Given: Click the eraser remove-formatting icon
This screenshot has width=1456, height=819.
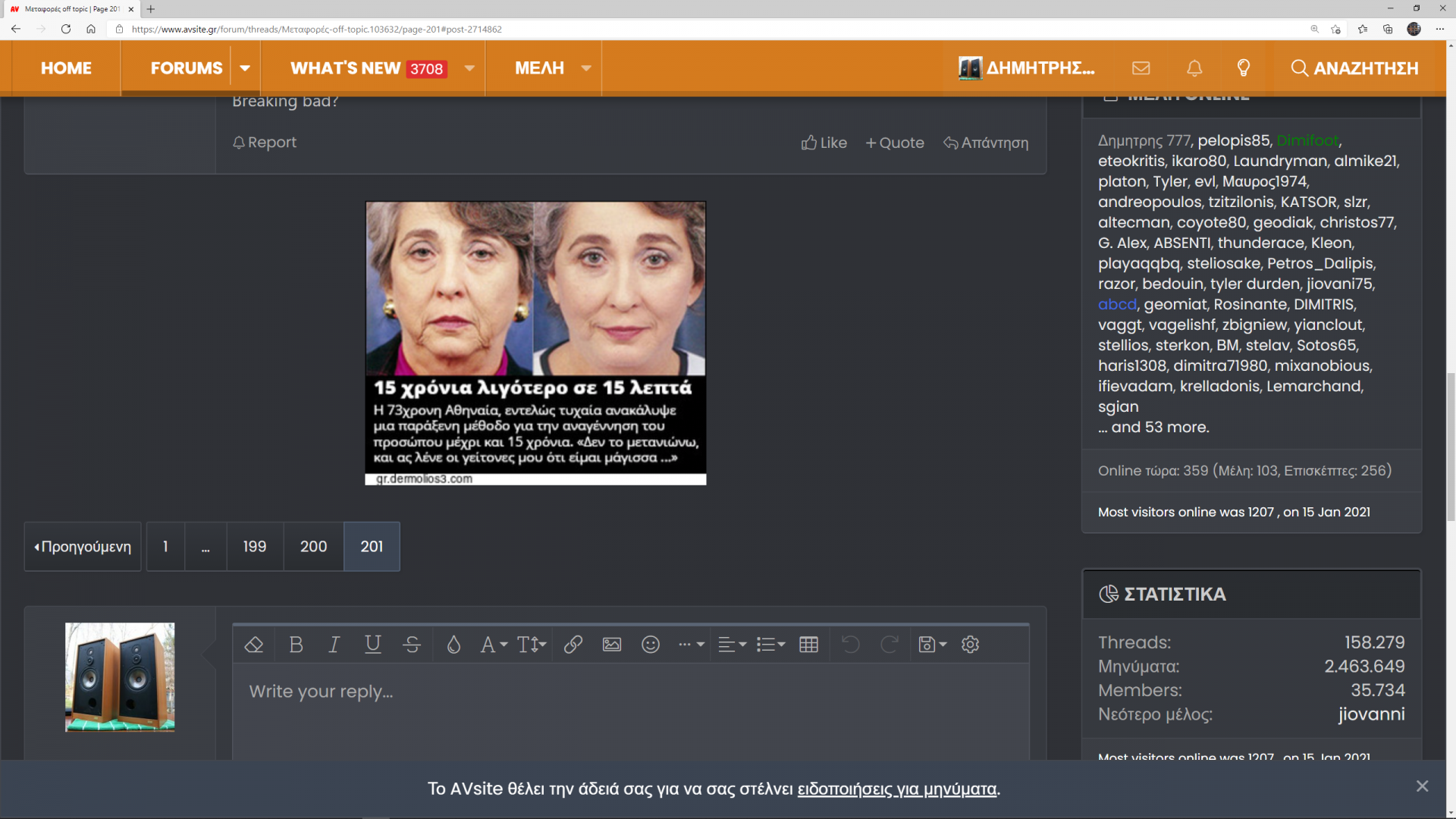Looking at the screenshot, I should pos(254,645).
